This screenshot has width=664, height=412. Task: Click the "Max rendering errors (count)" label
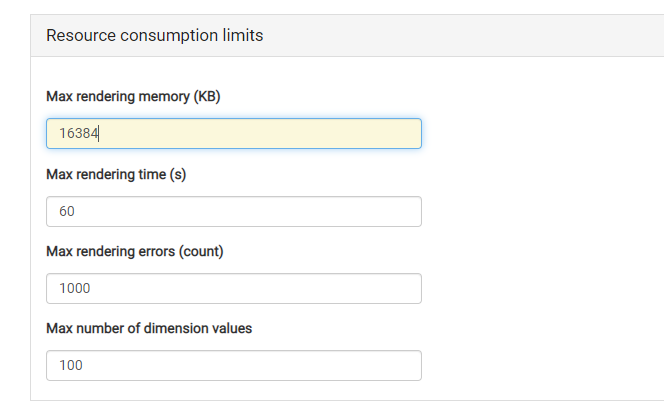pos(135,252)
